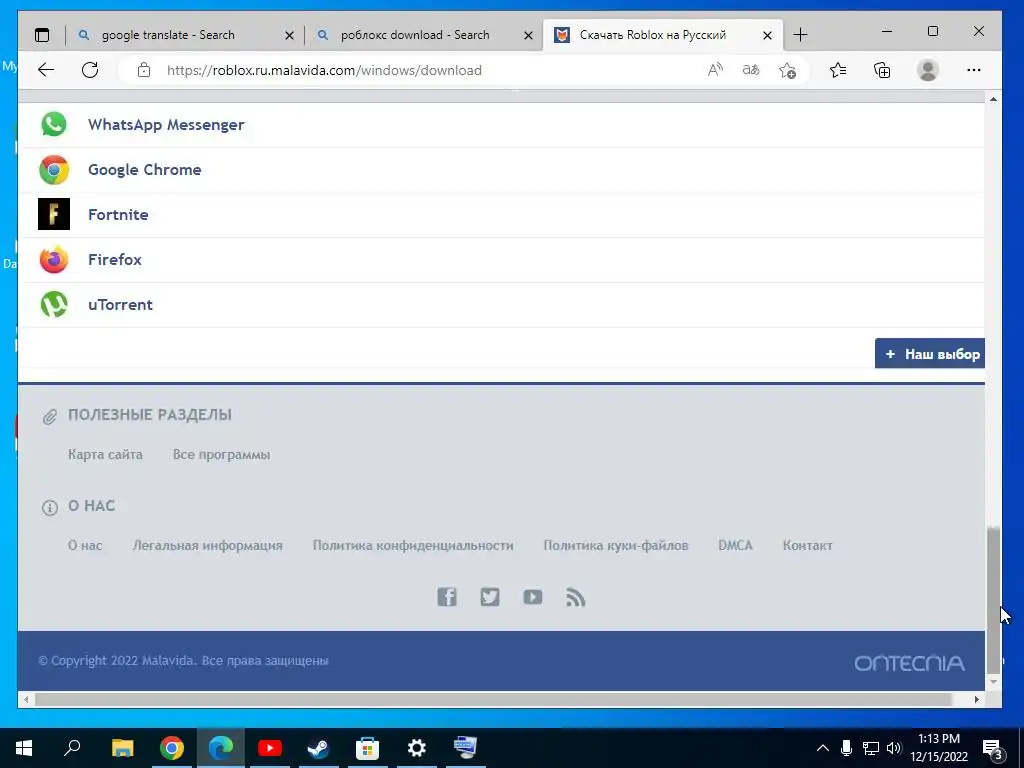The image size is (1024, 768).
Task: Close the Скачать Roblox tab
Action: (x=767, y=35)
